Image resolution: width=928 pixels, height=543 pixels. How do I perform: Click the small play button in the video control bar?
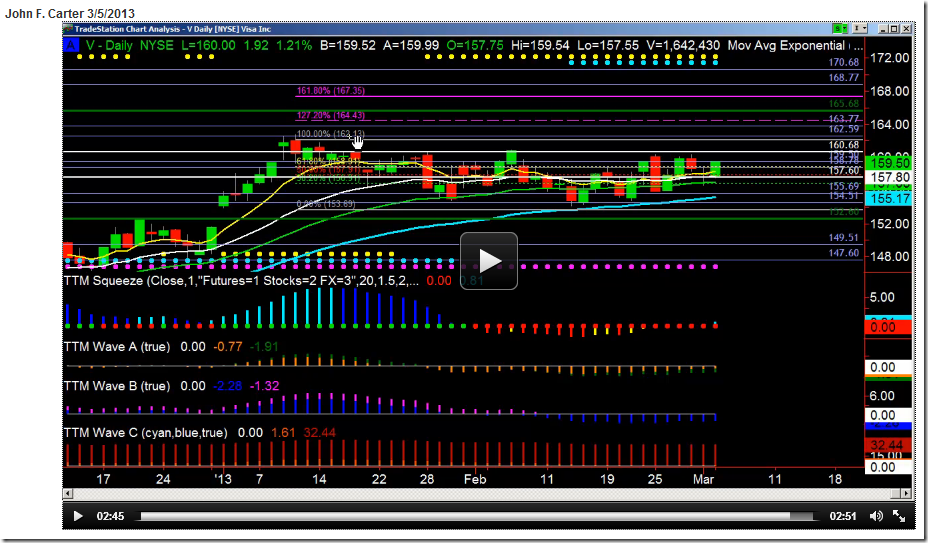click(x=78, y=516)
